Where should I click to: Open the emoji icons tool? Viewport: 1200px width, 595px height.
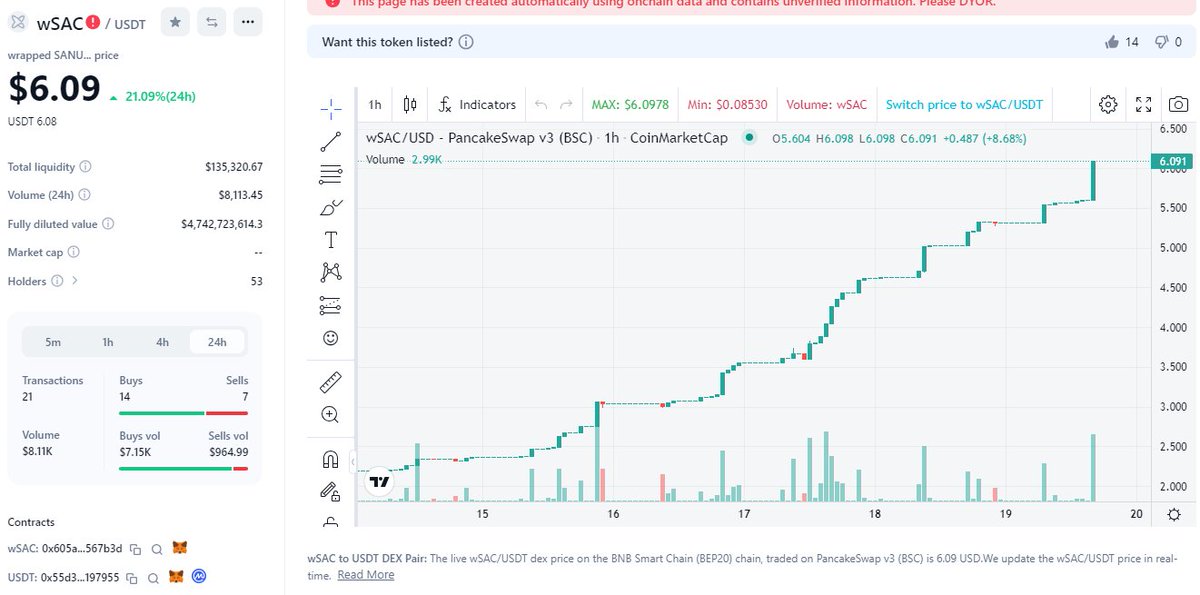(x=331, y=338)
